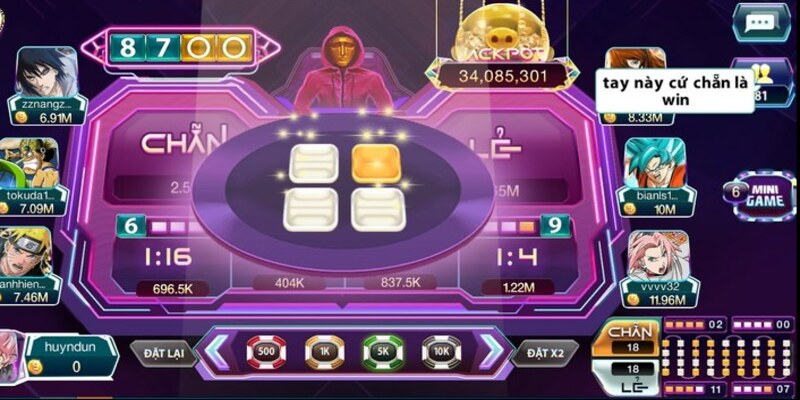Select the gray 10K chip
This screenshot has width=800, height=400.
[x=442, y=352]
